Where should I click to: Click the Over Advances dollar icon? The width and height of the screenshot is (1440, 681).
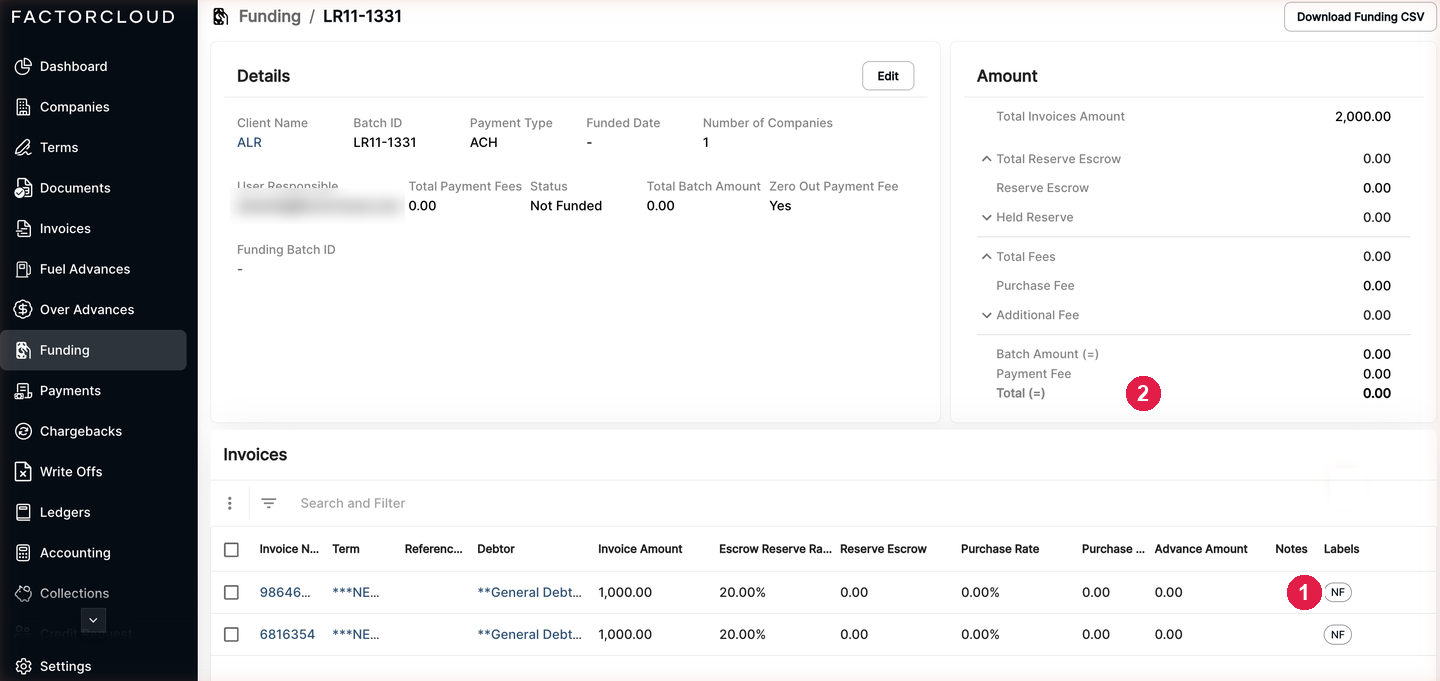click(x=23, y=310)
